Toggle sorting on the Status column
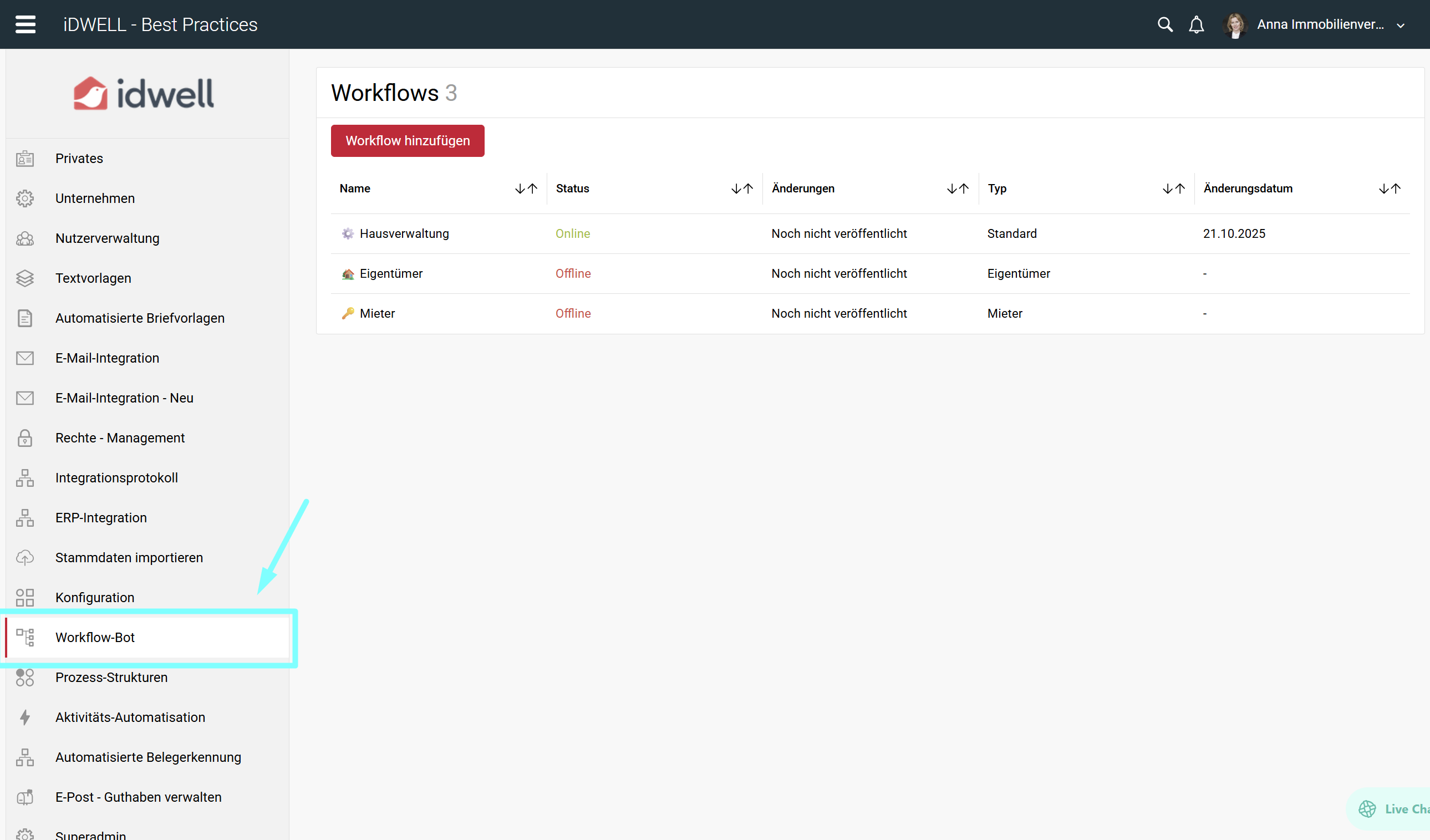The width and height of the screenshot is (1430, 840). [741, 189]
